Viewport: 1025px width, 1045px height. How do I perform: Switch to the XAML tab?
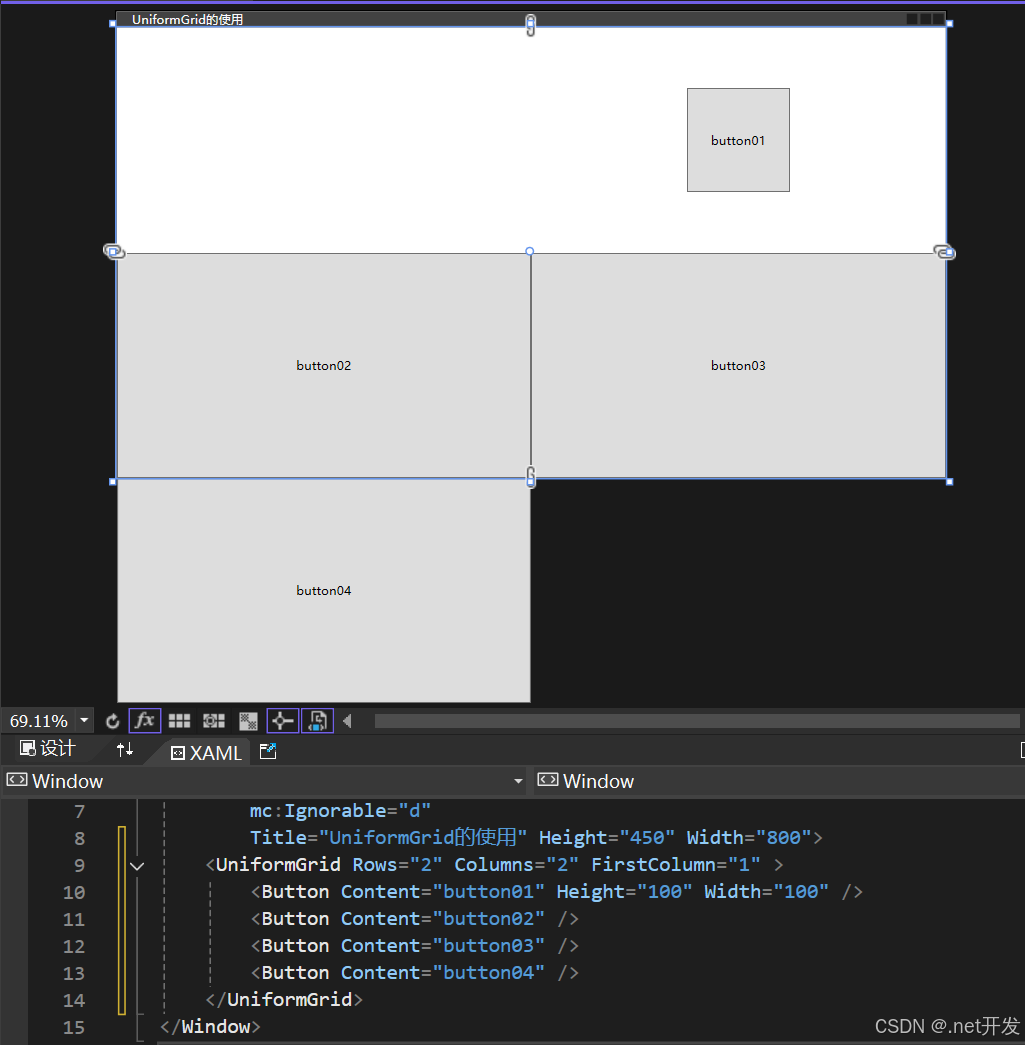coord(206,752)
